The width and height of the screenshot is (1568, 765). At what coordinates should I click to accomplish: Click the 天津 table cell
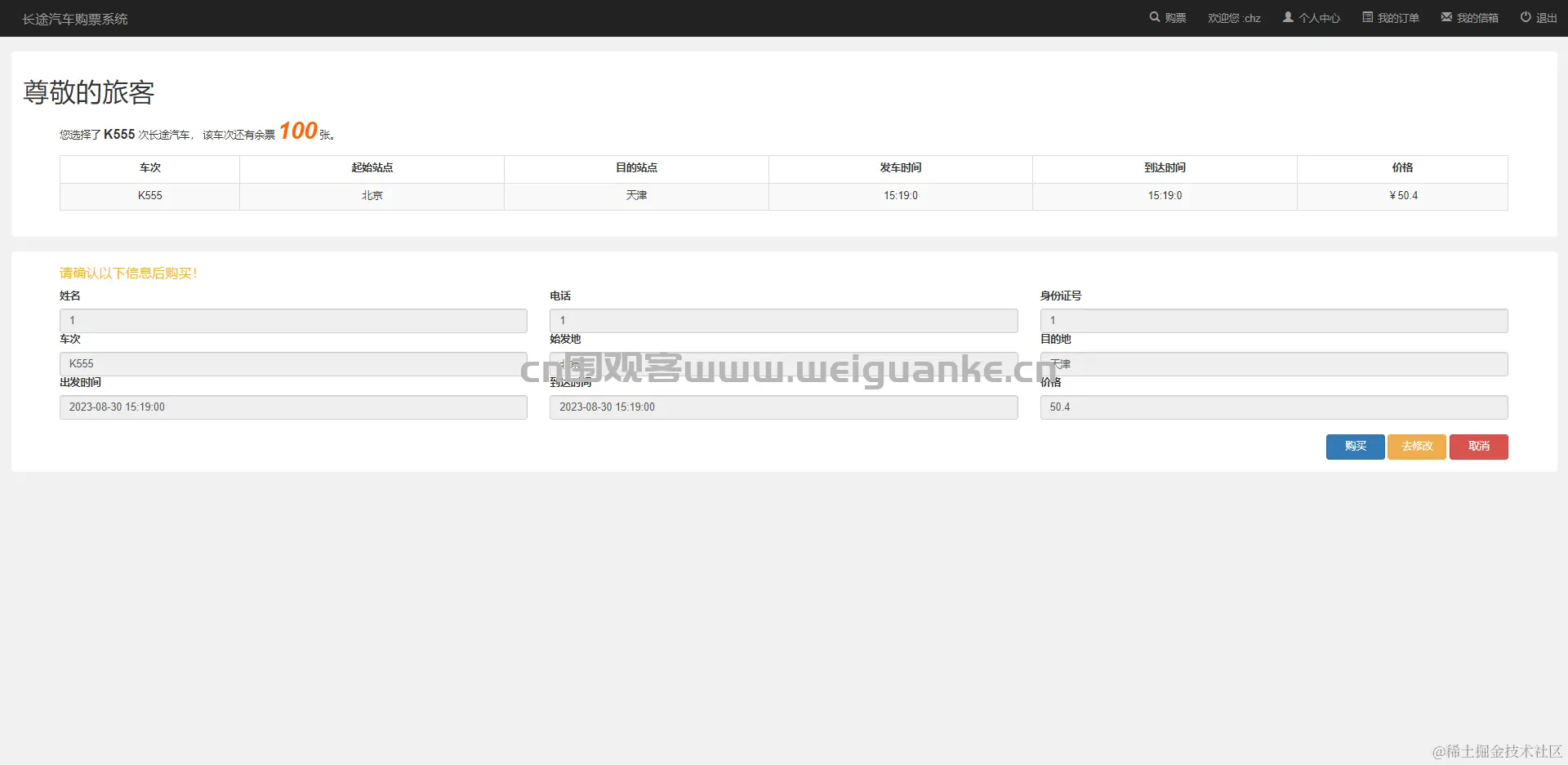pos(636,196)
